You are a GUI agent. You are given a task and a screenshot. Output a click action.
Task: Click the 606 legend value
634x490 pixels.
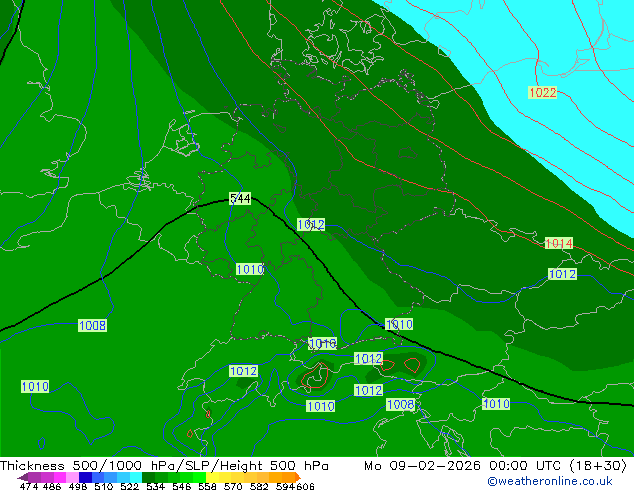point(305,486)
